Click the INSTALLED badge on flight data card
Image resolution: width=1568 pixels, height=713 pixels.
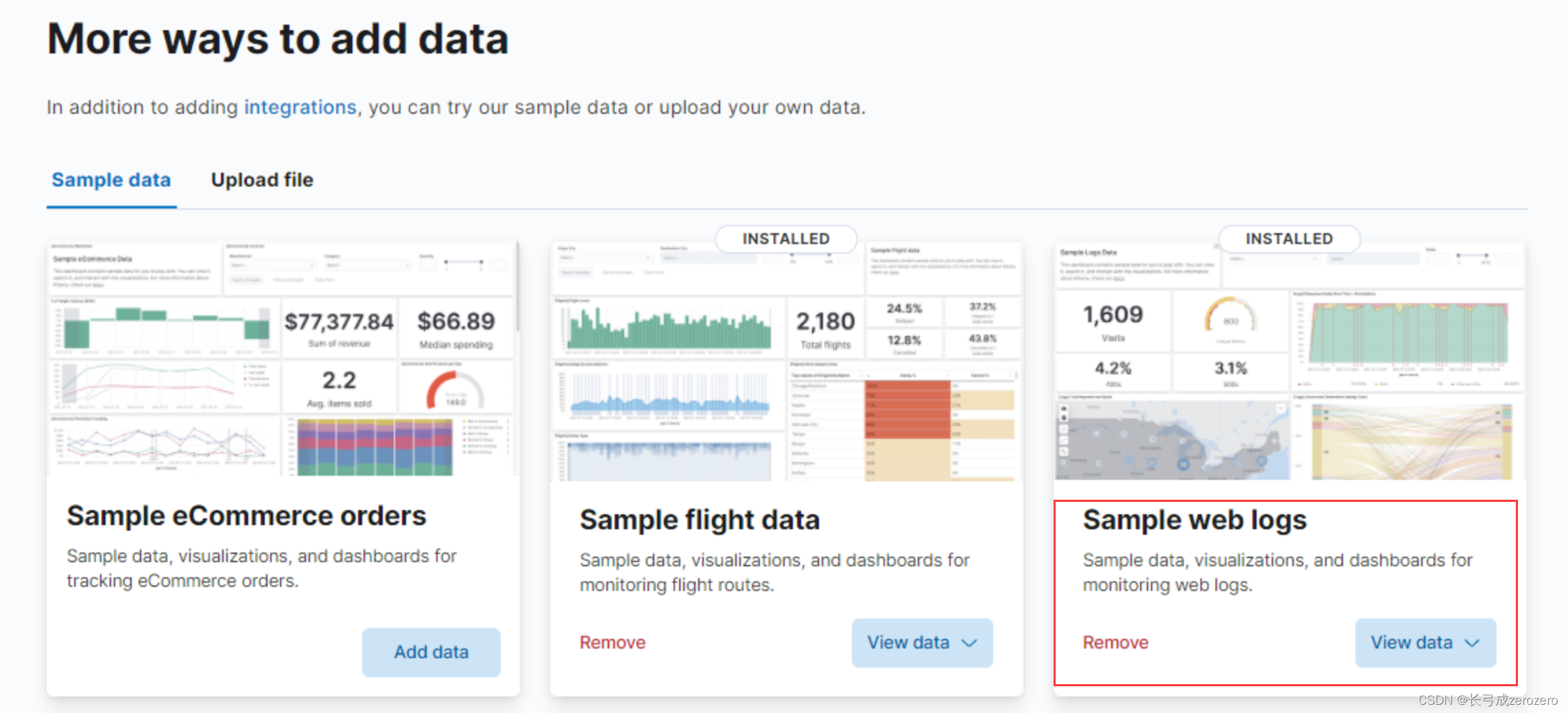(786, 239)
